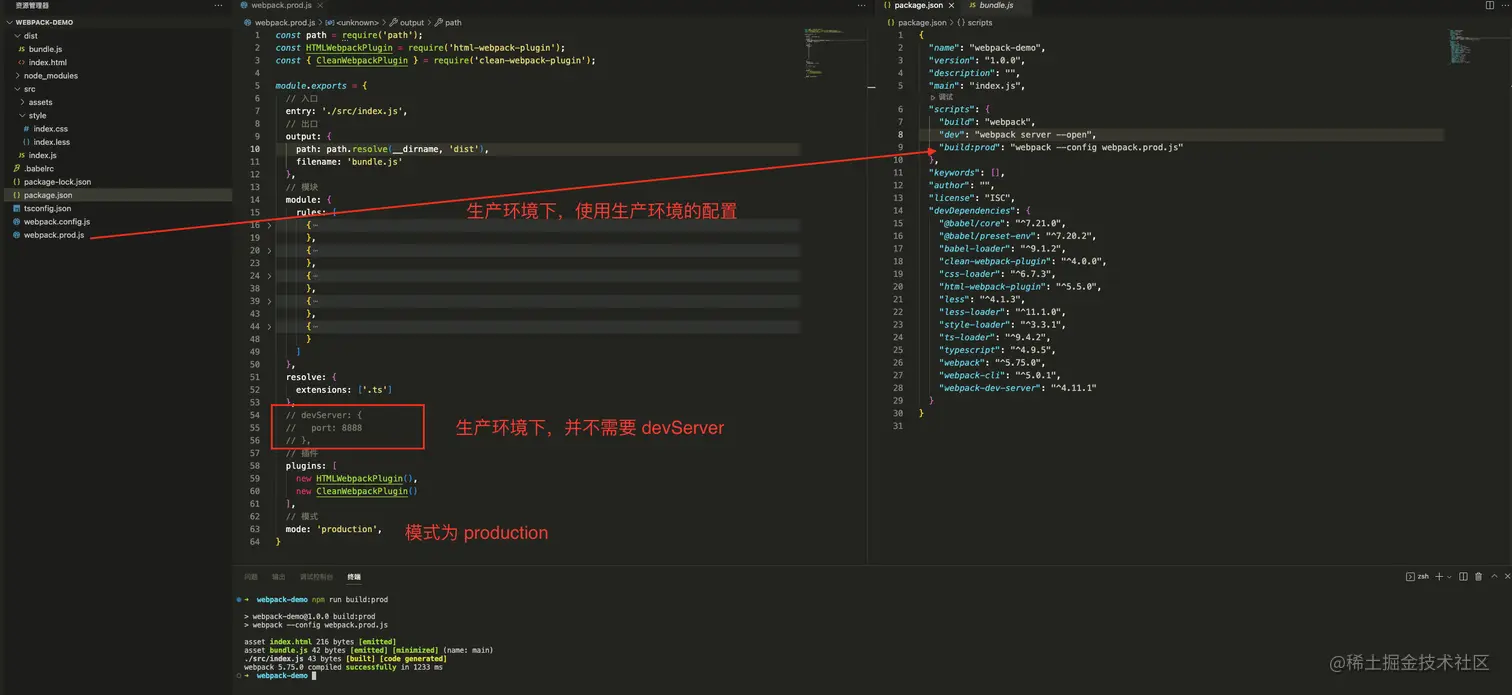Select the zsh terminal shell
Viewport: 1512px width, 695px height.
click(1417, 577)
